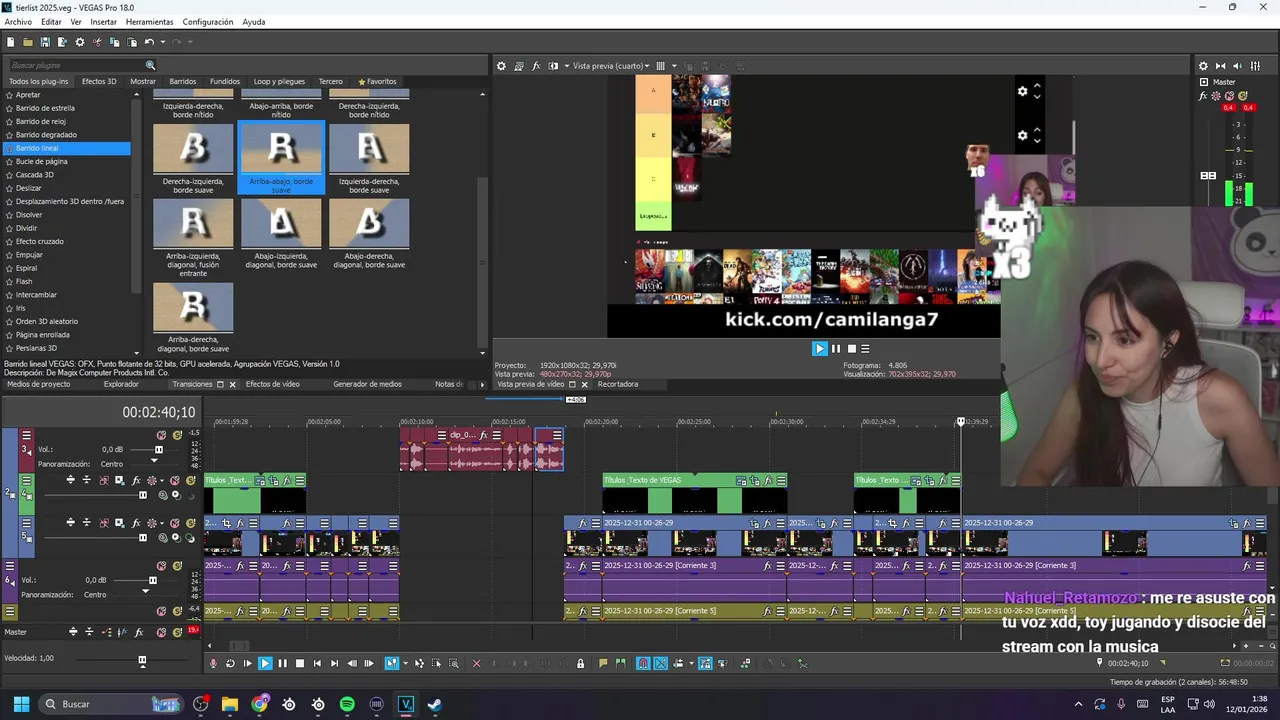Save the project with the floppy disk icon
This screenshot has height=720, width=1280.
(x=45, y=42)
